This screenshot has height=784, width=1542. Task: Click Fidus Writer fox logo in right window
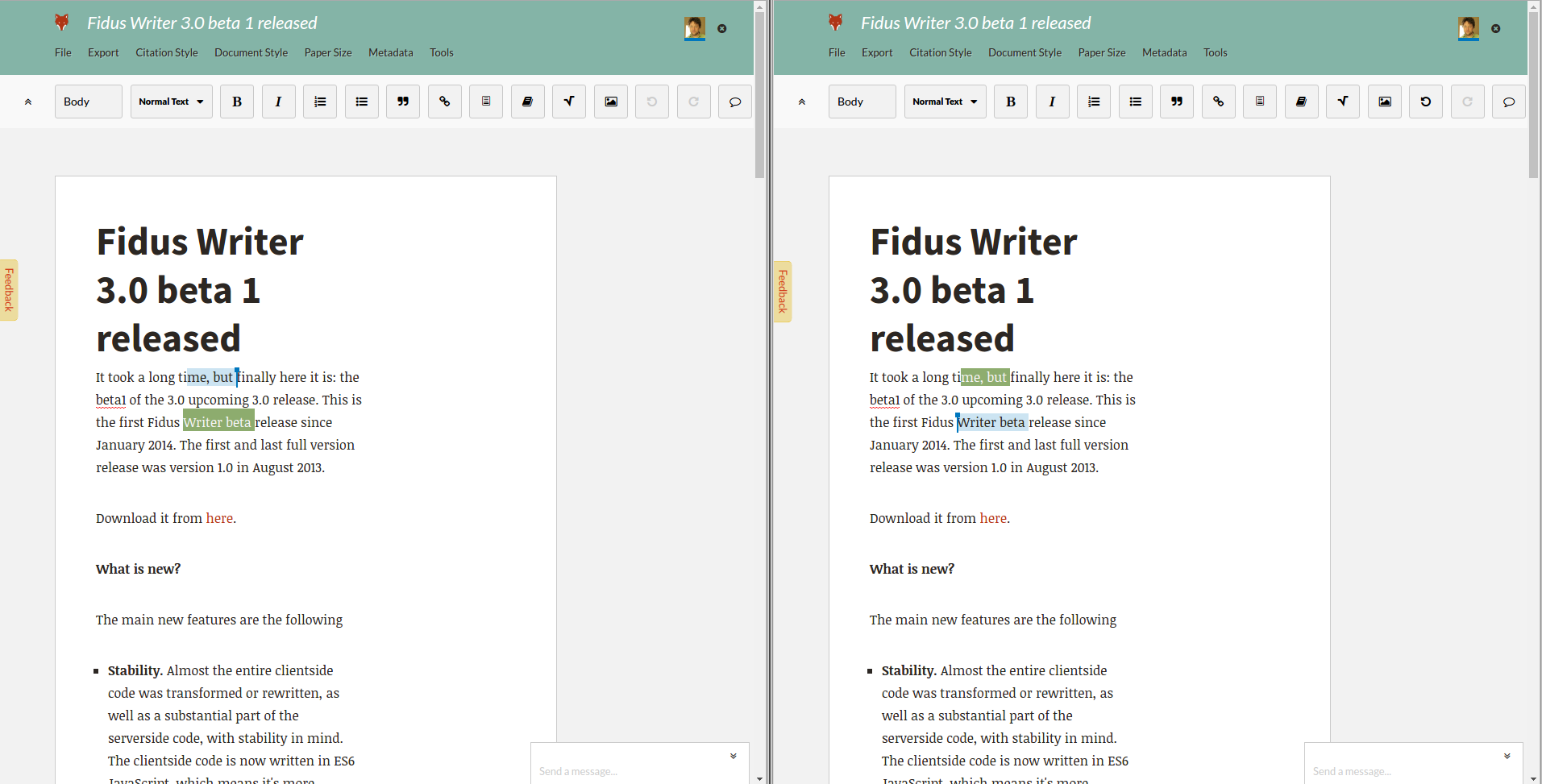coord(836,23)
